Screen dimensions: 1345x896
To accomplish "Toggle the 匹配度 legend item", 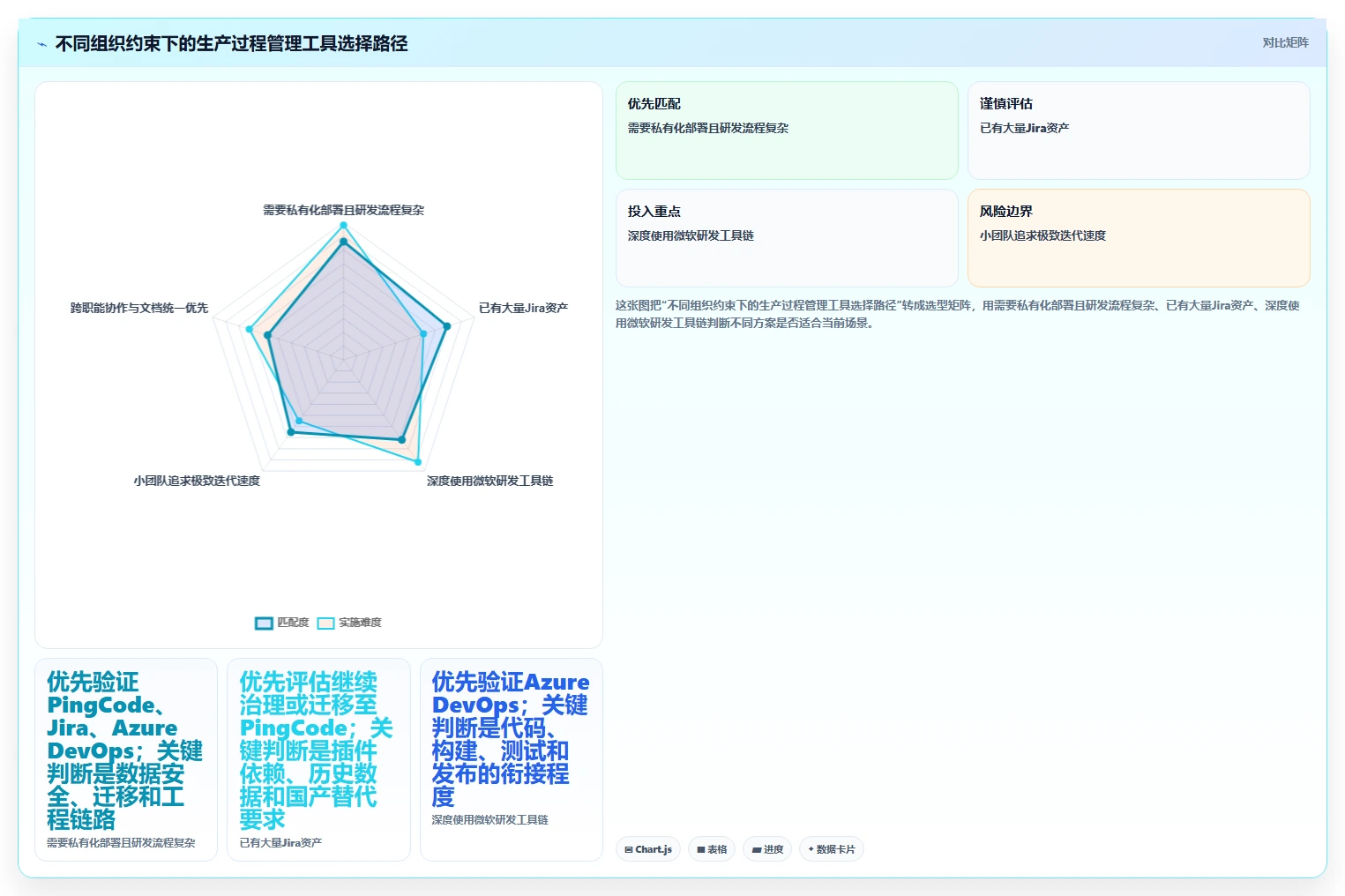I will click(282, 623).
